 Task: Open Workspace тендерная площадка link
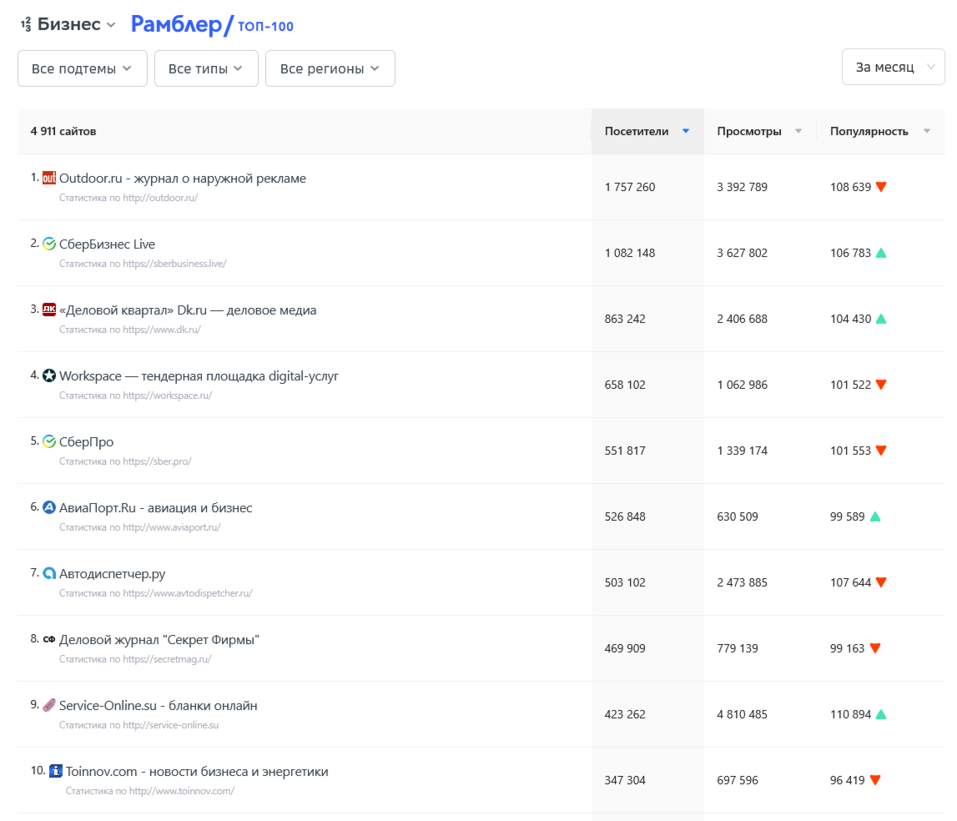click(199, 376)
